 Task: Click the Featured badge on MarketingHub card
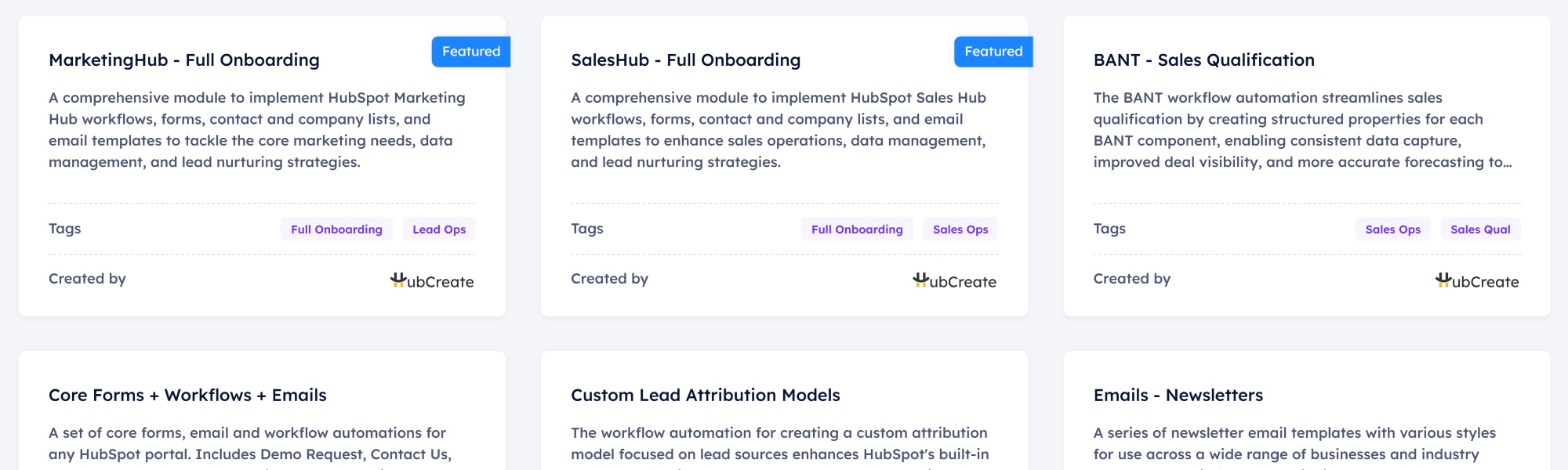tap(470, 52)
